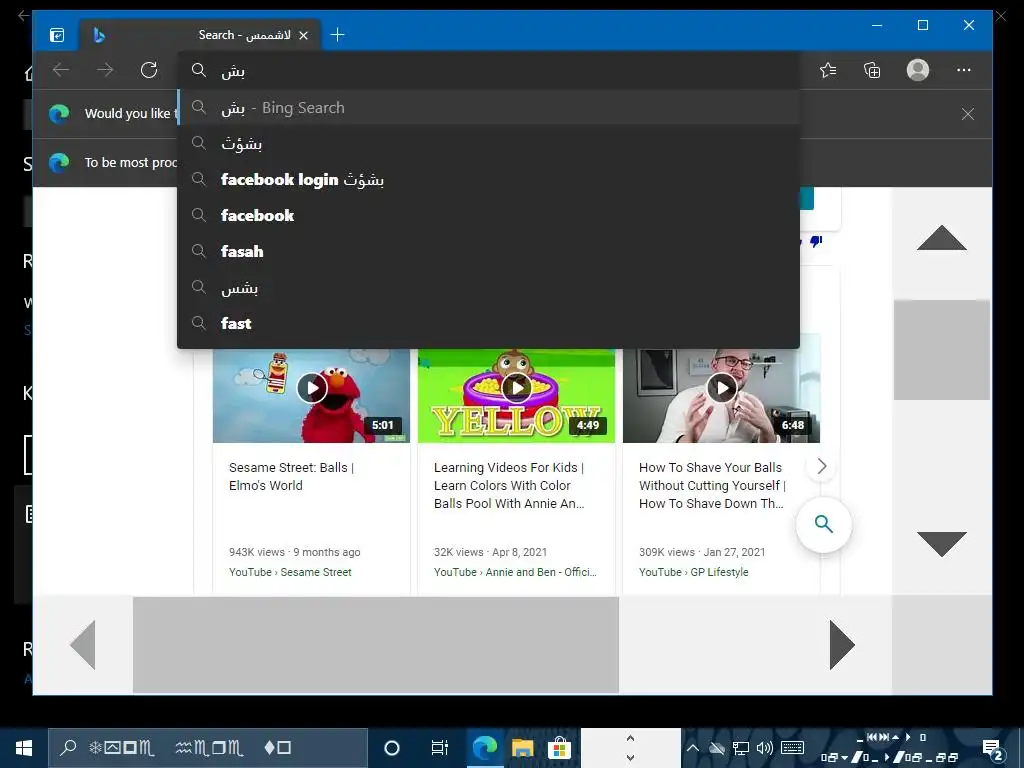1024x768 pixels.
Task: Open the tab actions menu icon
Action: pos(57,35)
